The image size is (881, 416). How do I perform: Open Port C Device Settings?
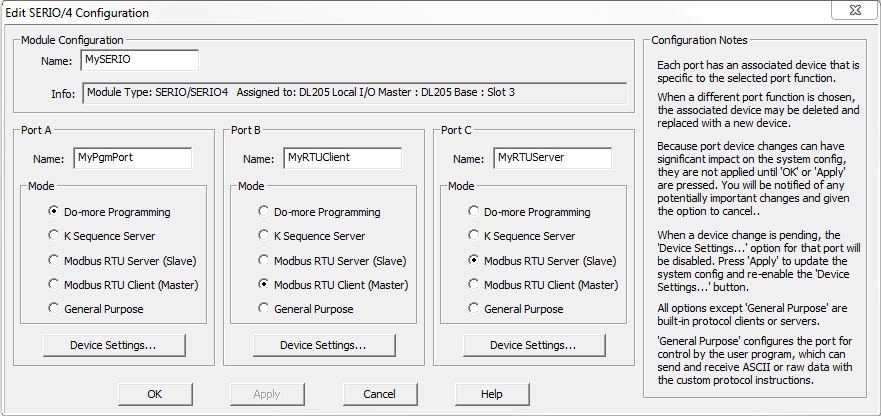[x=533, y=345]
